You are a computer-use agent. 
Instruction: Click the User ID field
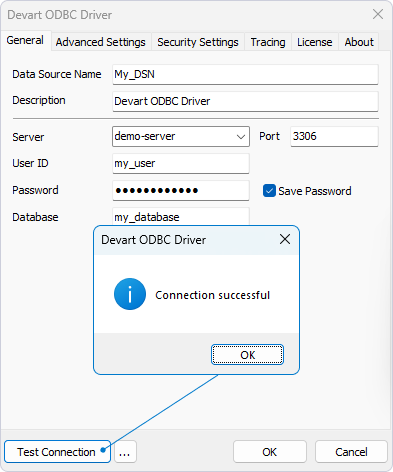[181, 163]
